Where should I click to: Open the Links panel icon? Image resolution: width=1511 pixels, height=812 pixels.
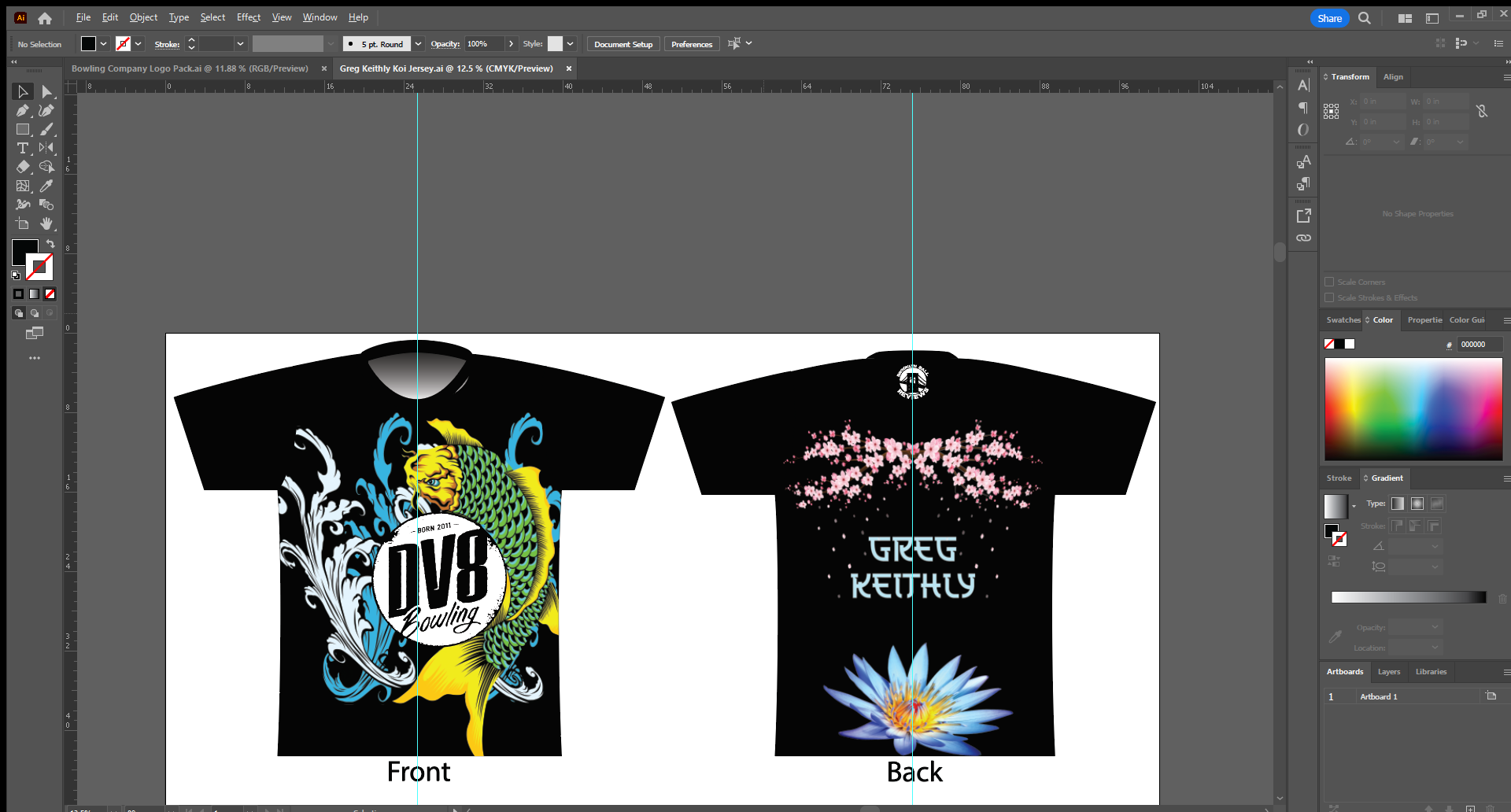1303,238
